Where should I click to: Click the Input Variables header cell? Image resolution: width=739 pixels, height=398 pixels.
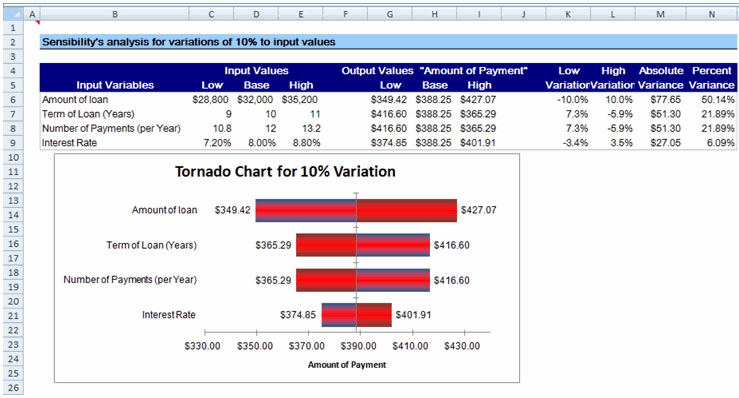[x=115, y=85]
